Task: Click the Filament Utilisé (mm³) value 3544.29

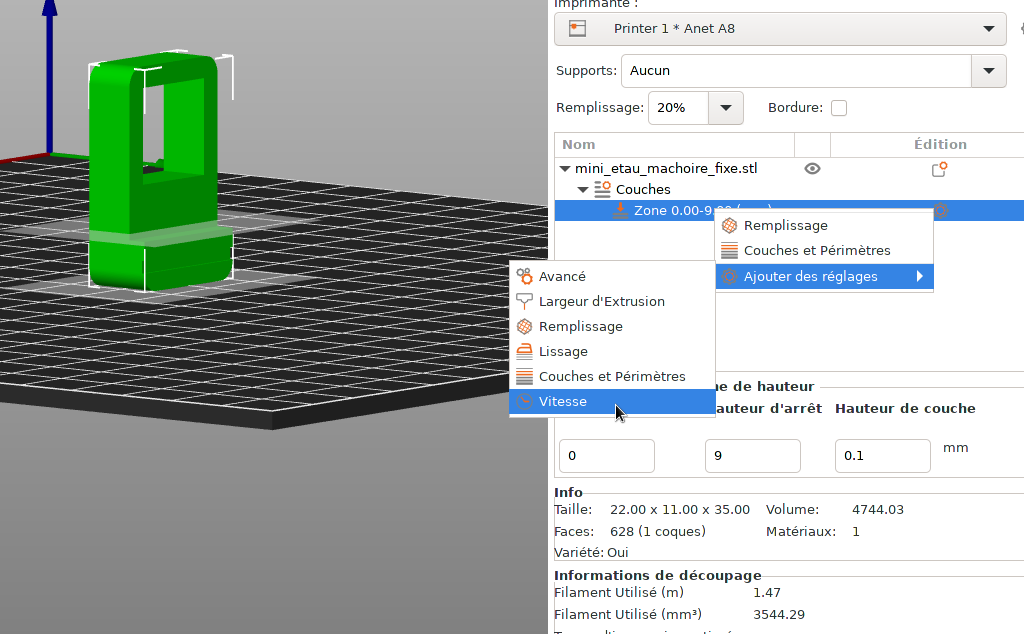Action: click(778, 614)
